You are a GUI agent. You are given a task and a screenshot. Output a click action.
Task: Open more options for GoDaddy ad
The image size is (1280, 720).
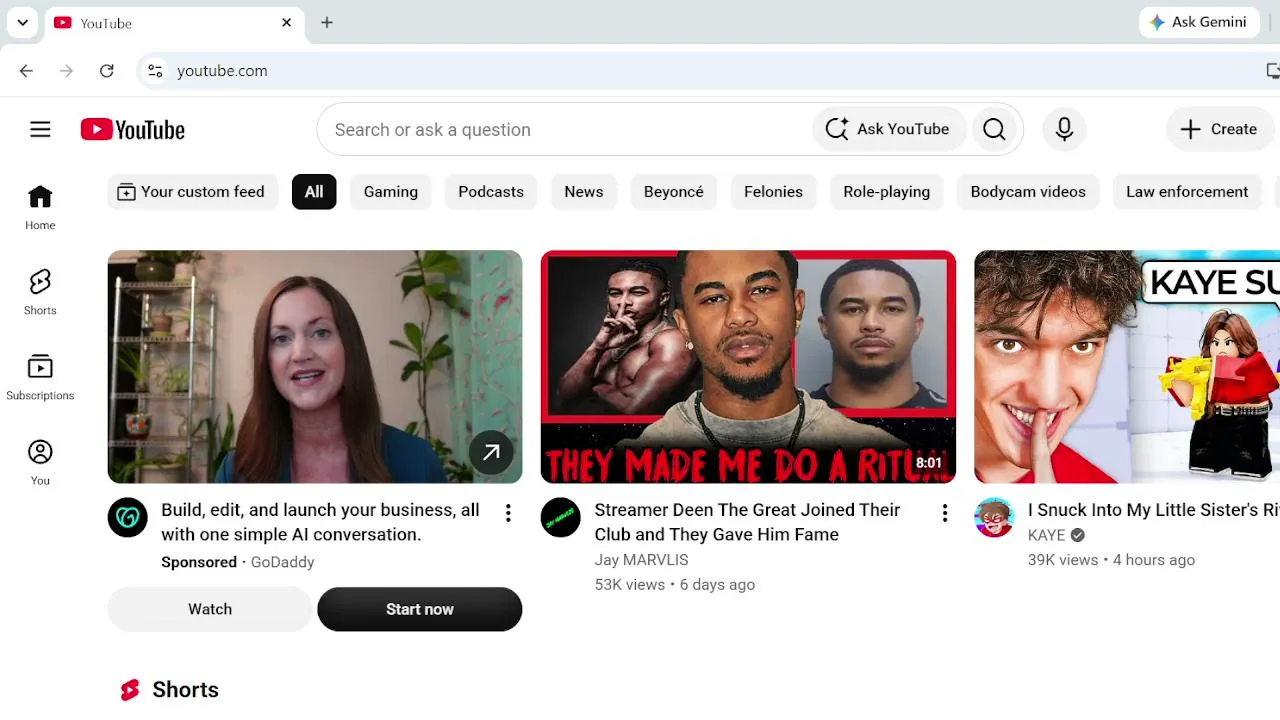508,513
